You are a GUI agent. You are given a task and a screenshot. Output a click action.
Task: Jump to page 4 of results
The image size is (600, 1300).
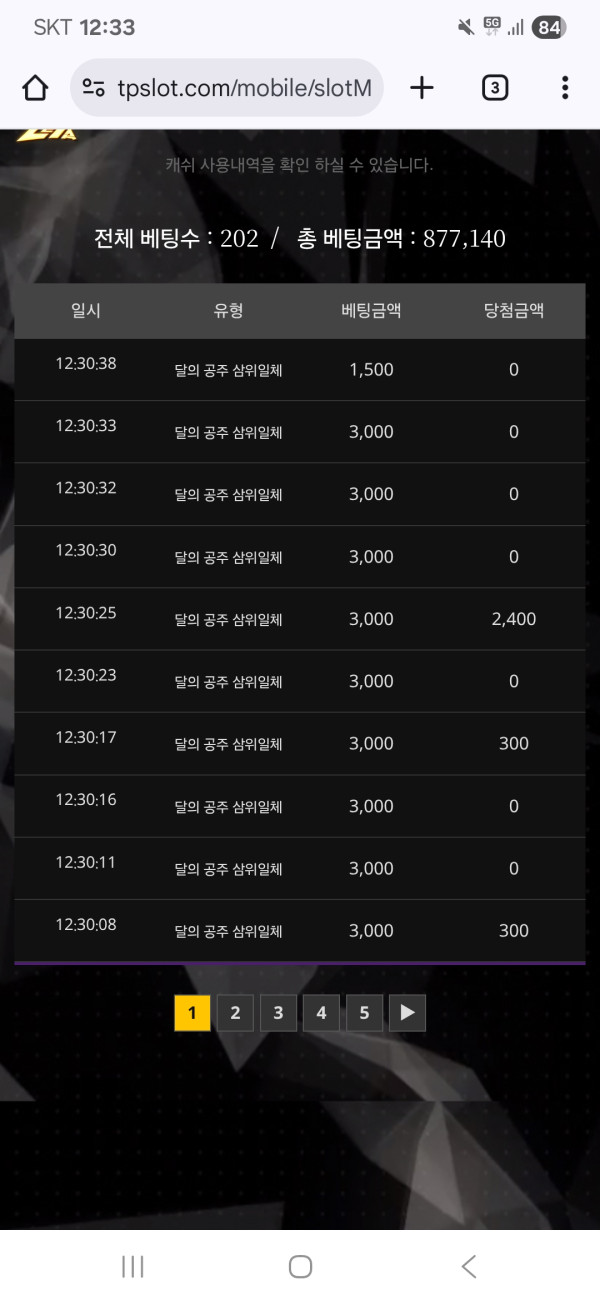pos(321,1013)
